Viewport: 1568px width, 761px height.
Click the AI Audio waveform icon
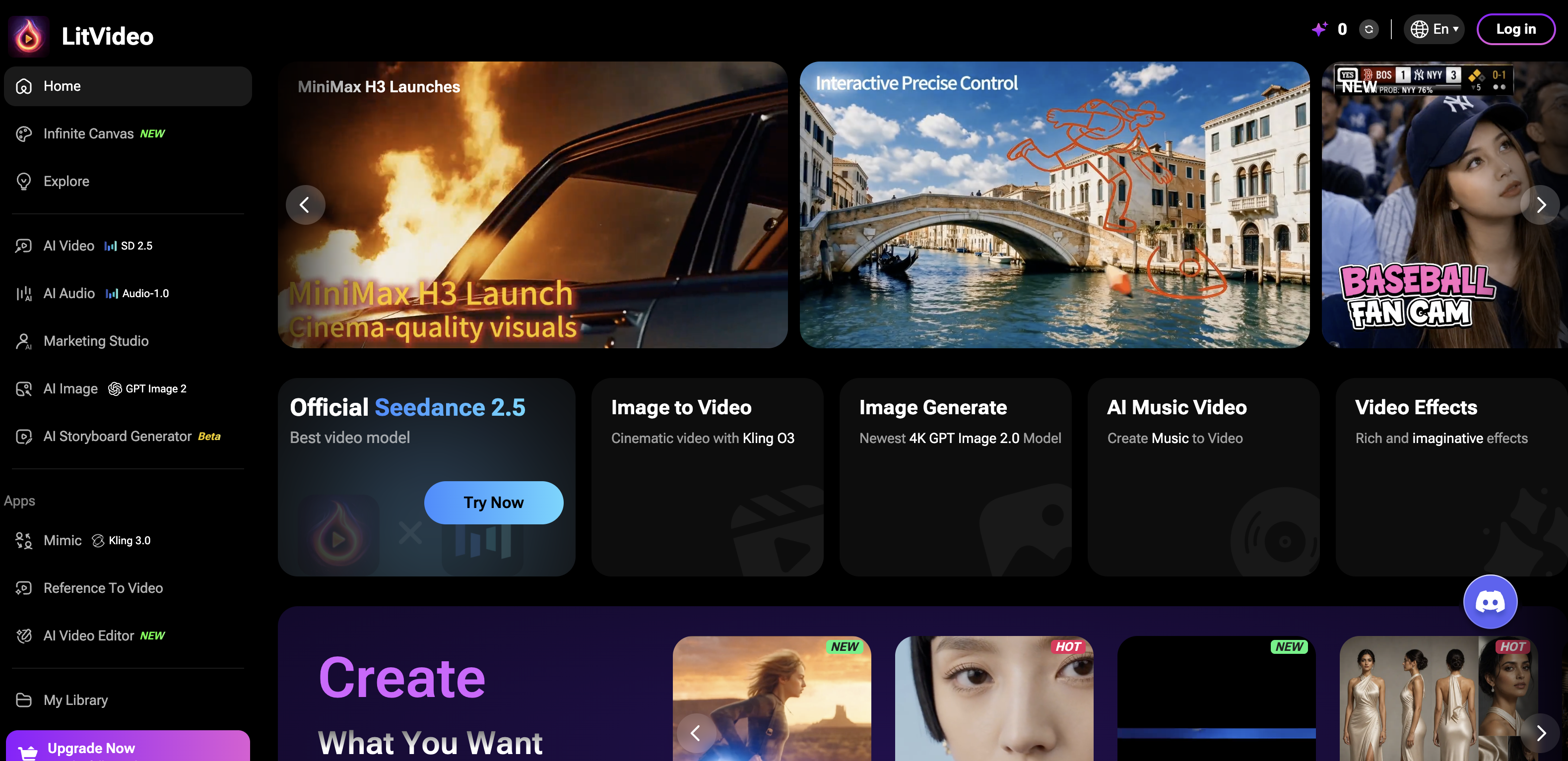pyautogui.click(x=24, y=294)
